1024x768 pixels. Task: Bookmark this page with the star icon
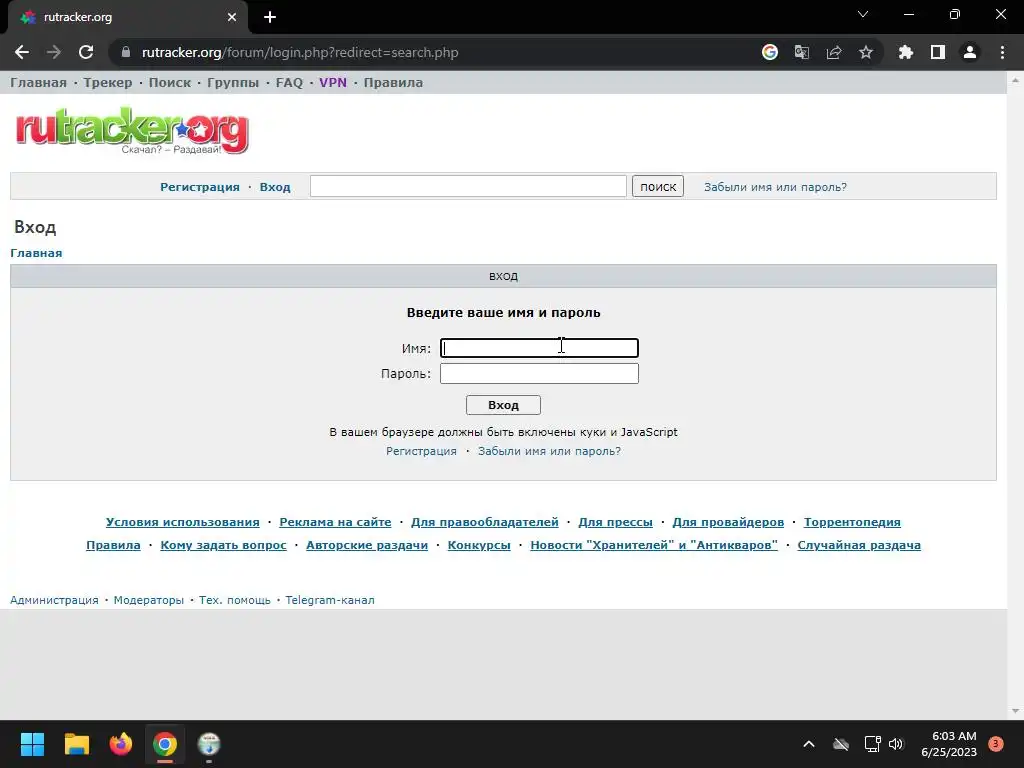pyautogui.click(x=866, y=52)
